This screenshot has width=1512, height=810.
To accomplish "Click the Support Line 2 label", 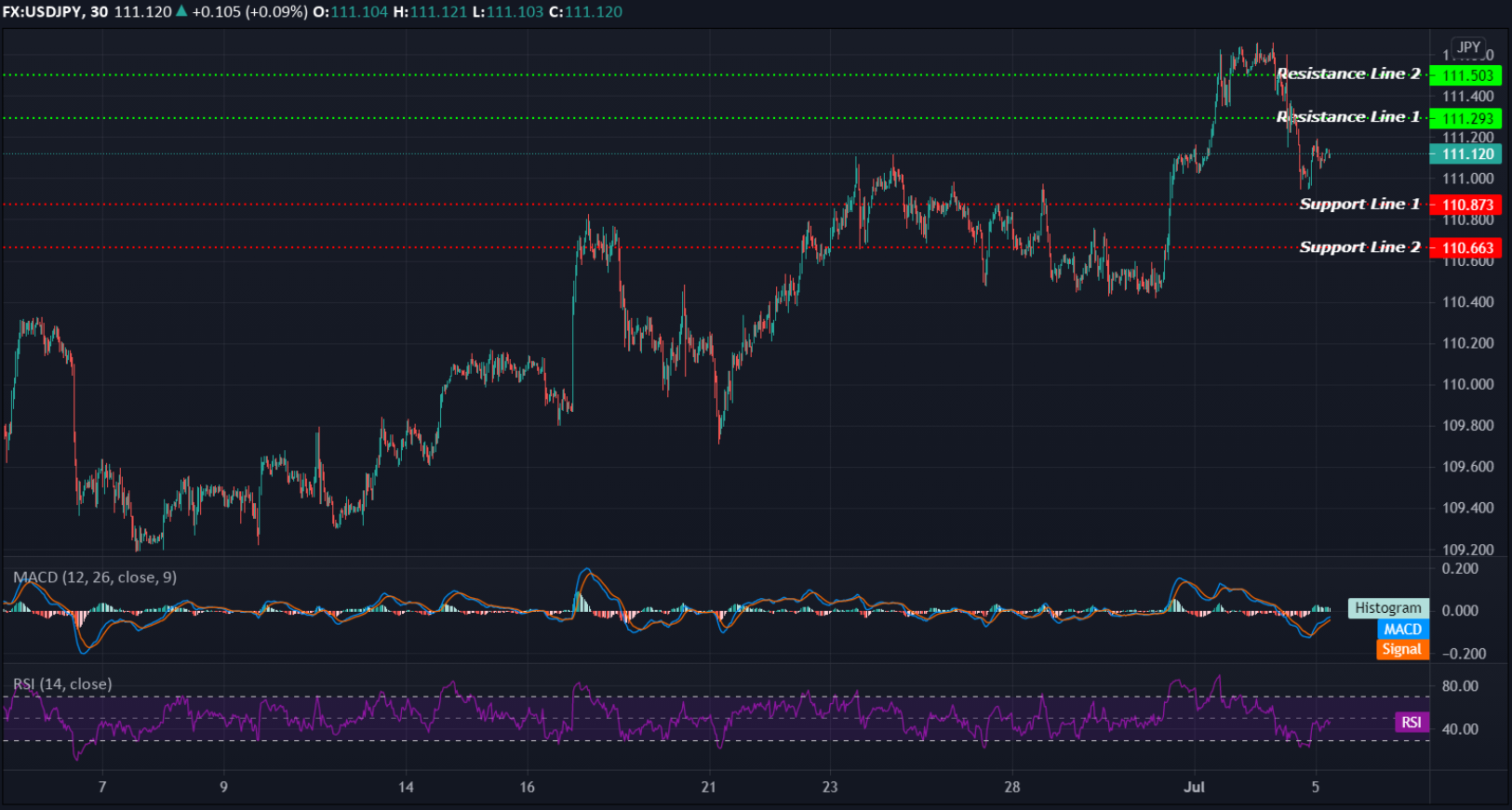I will click(1359, 246).
